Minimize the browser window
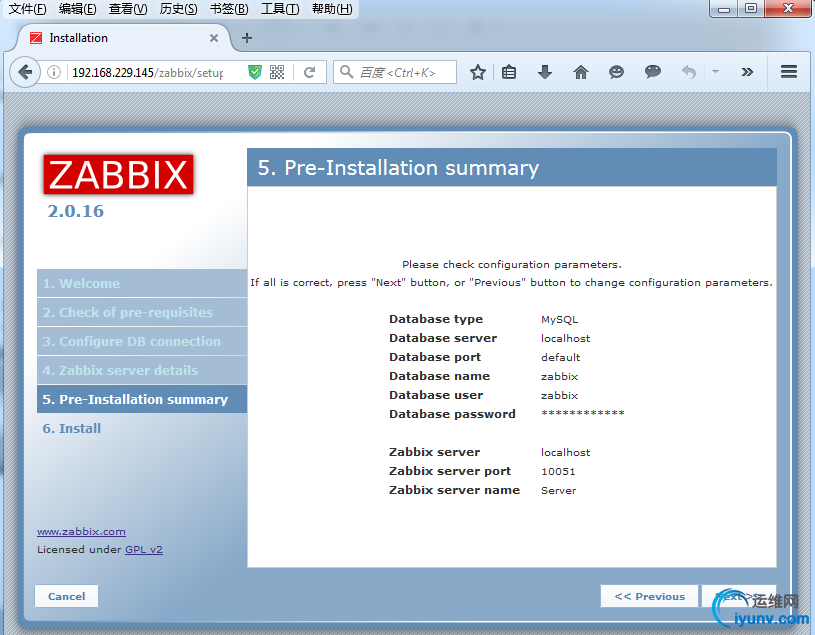The image size is (815, 635). tap(724, 8)
